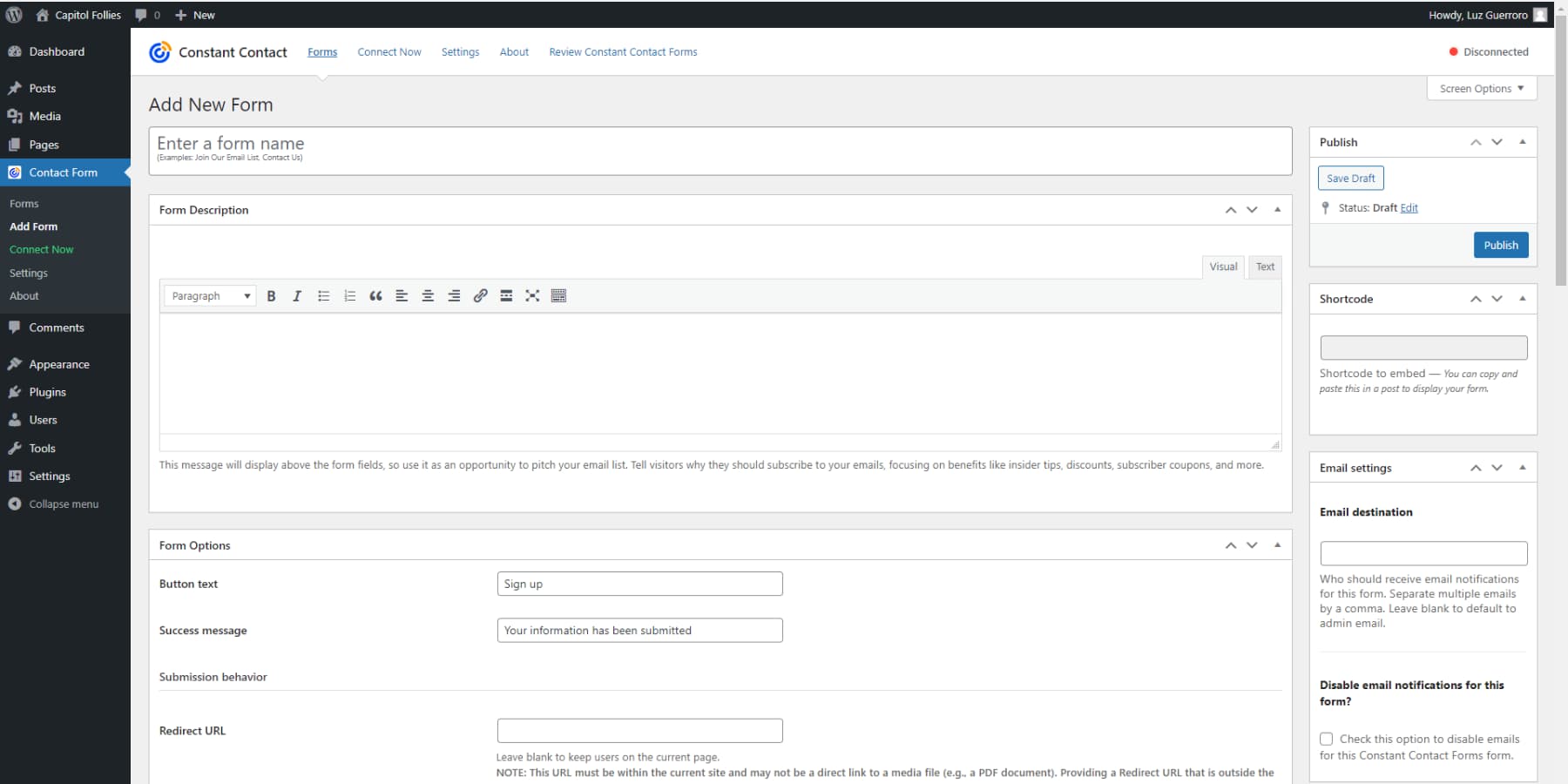The width and height of the screenshot is (1568, 784).
Task: Insert a numbered list in the editor
Action: 349,295
